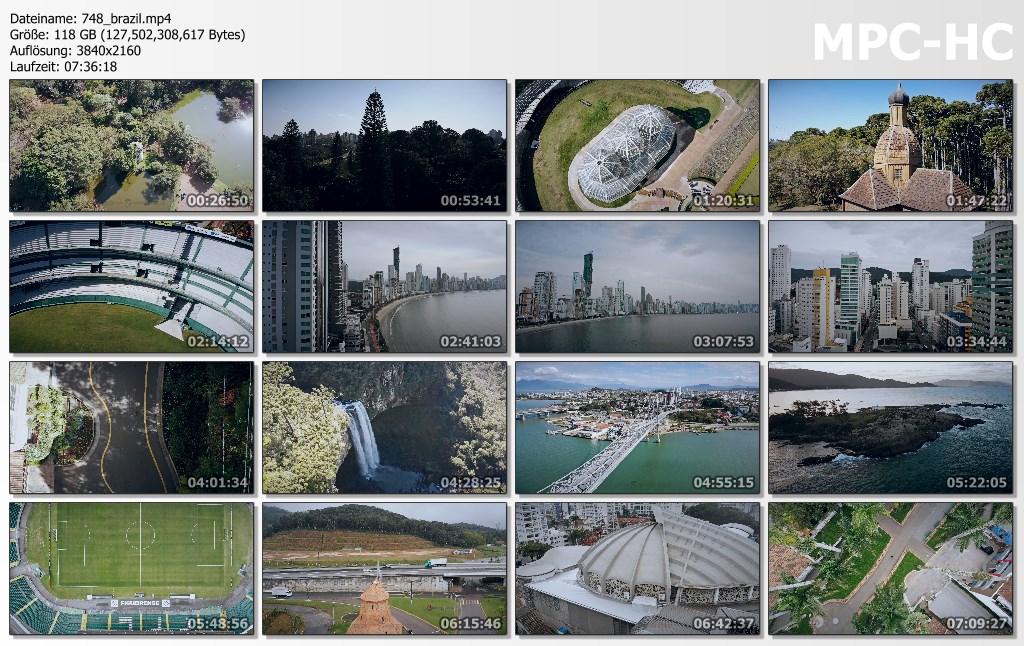1024x646 pixels.
Task: Choose the beach skyline thumbnail at 02:41:03
Action: [385, 287]
